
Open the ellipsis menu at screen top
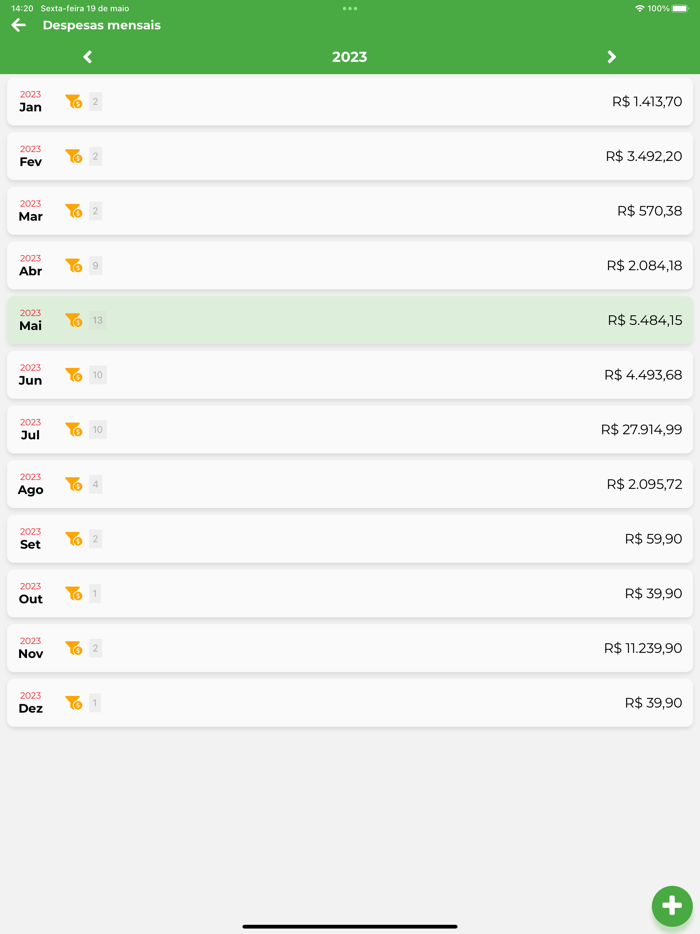coord(349,8)
